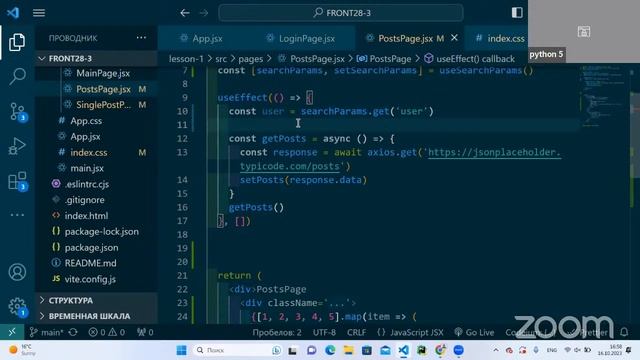Image resolution: width=640 pixels, height=360 pixels.
Task: Click the lesson-1 breadcrumb
Action: [186, 59]
